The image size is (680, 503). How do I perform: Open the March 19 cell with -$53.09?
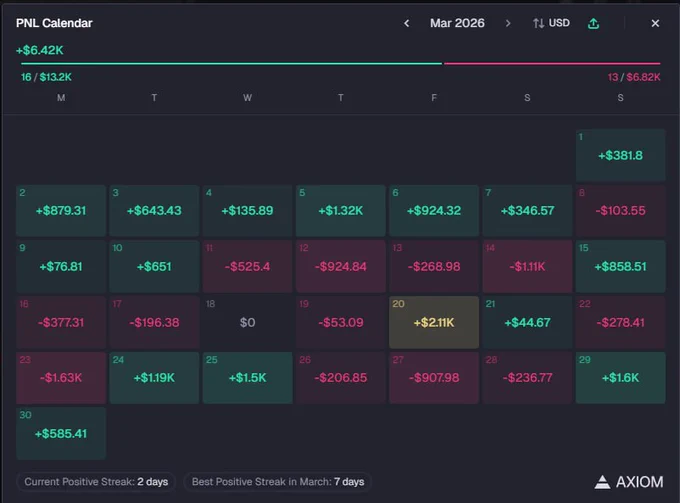[x=341, y=322]
